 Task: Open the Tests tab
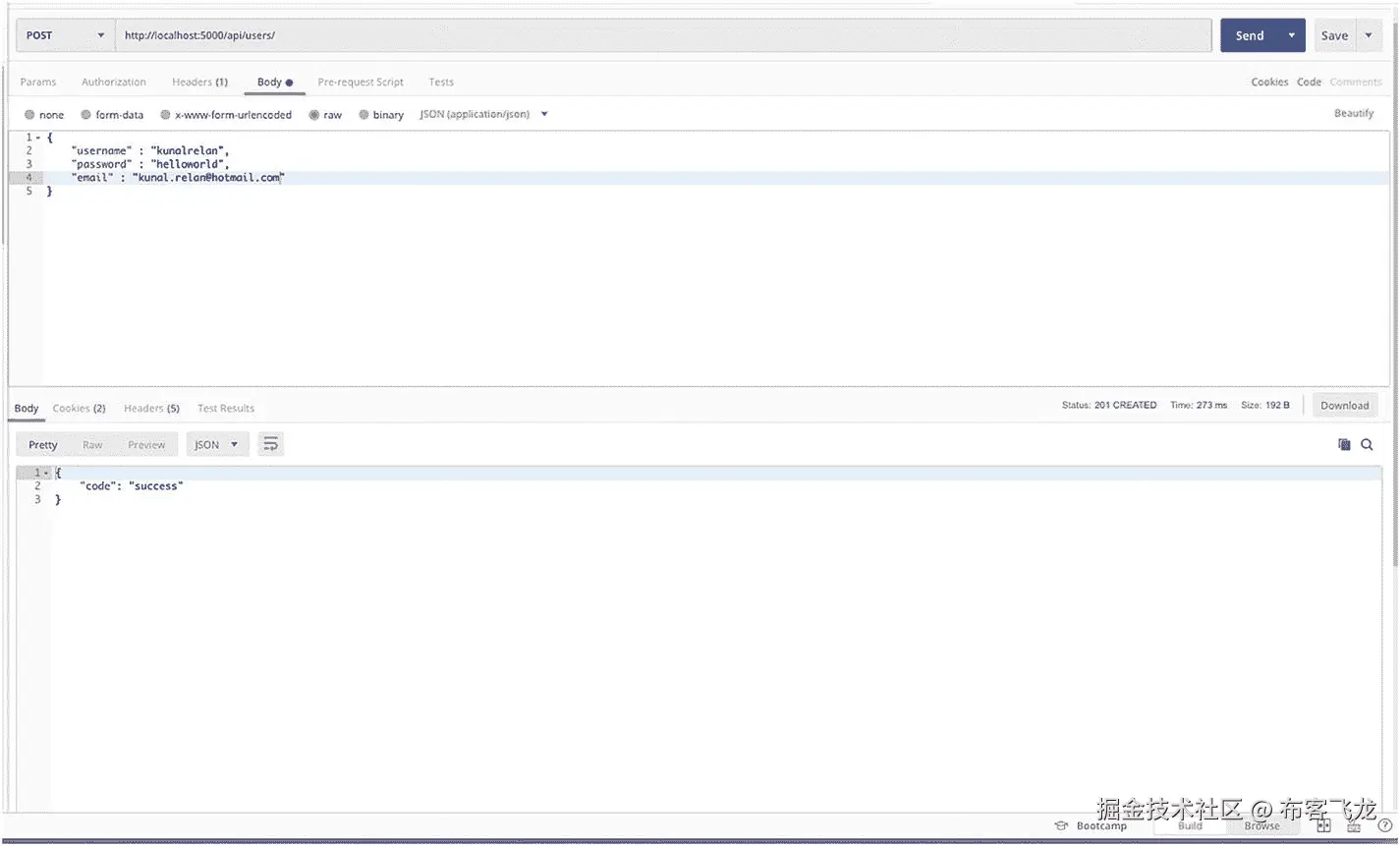(x=441, y=83)
